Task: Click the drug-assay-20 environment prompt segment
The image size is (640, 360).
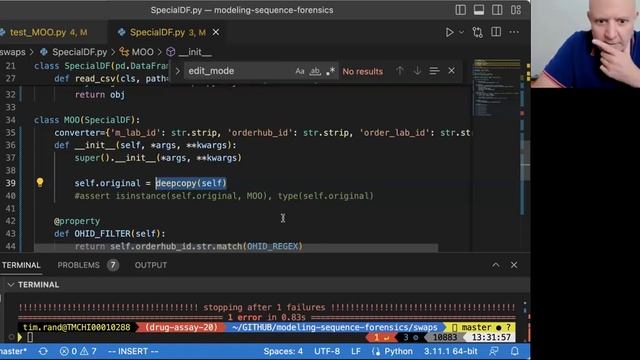Action: click(x=181, y=327)
